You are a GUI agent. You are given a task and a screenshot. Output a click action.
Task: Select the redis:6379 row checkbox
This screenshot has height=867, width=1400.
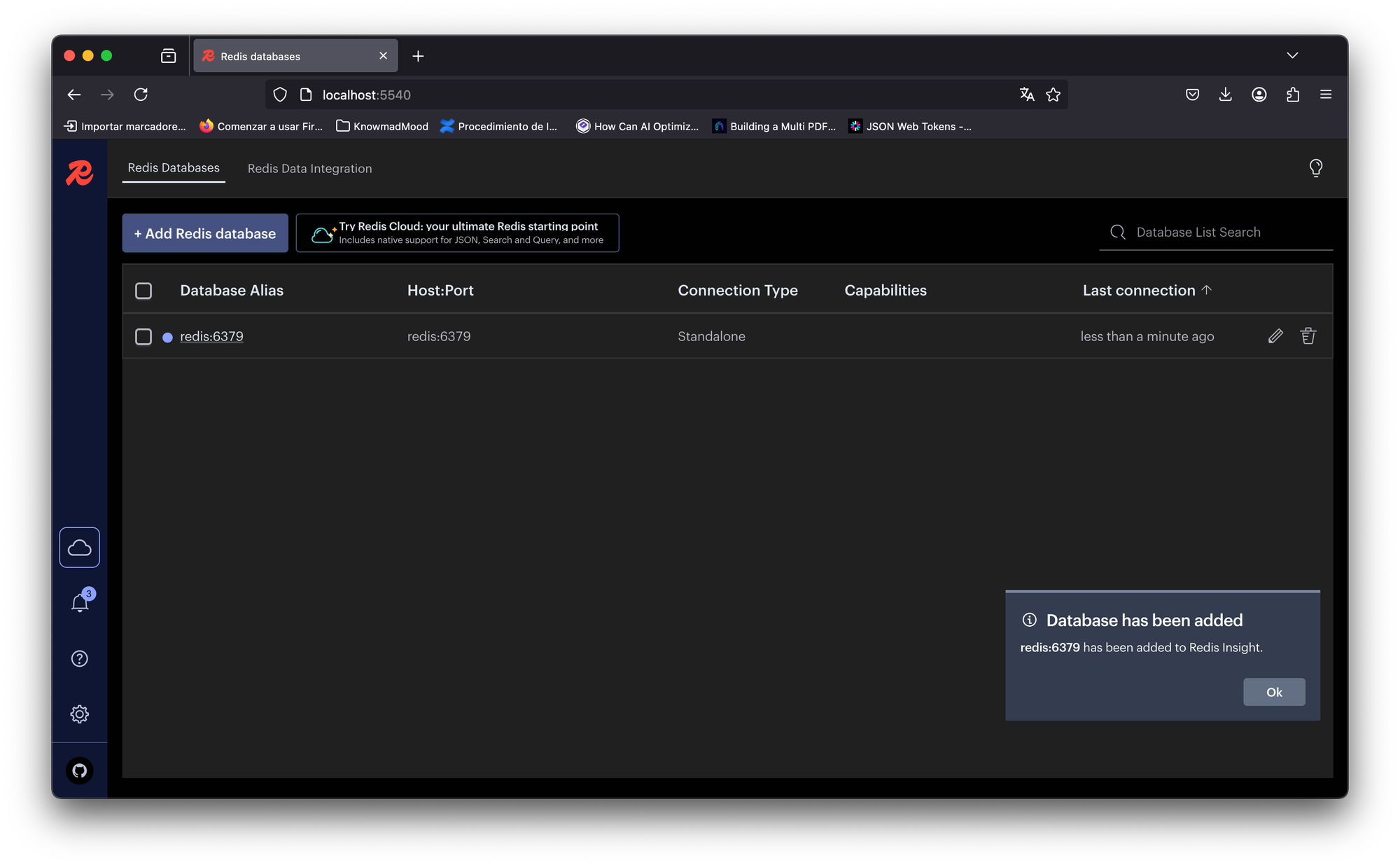143,337
